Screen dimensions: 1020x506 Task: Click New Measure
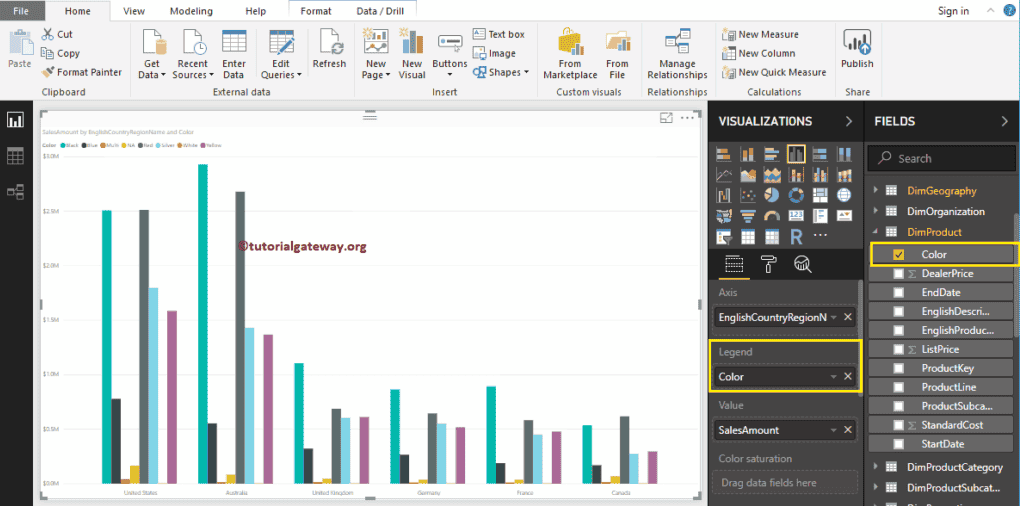pyautogui.click(x=761, y=34)
